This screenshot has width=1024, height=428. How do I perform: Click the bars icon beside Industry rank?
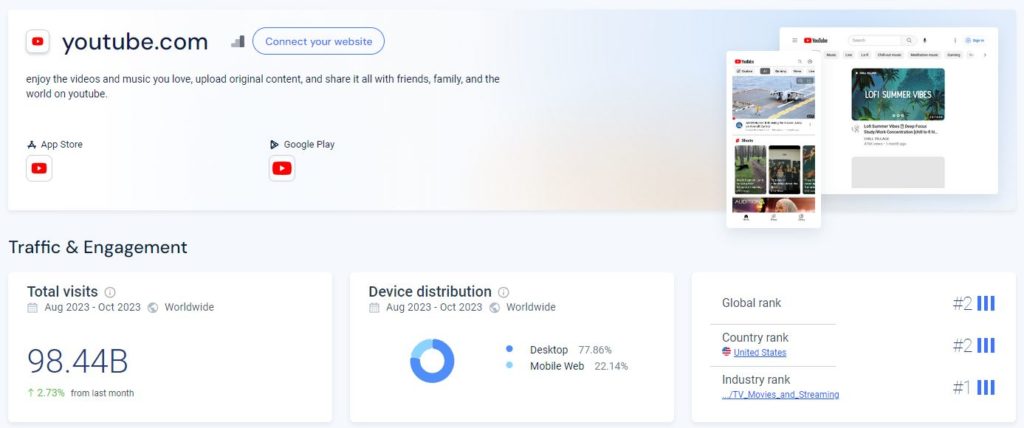985,387
